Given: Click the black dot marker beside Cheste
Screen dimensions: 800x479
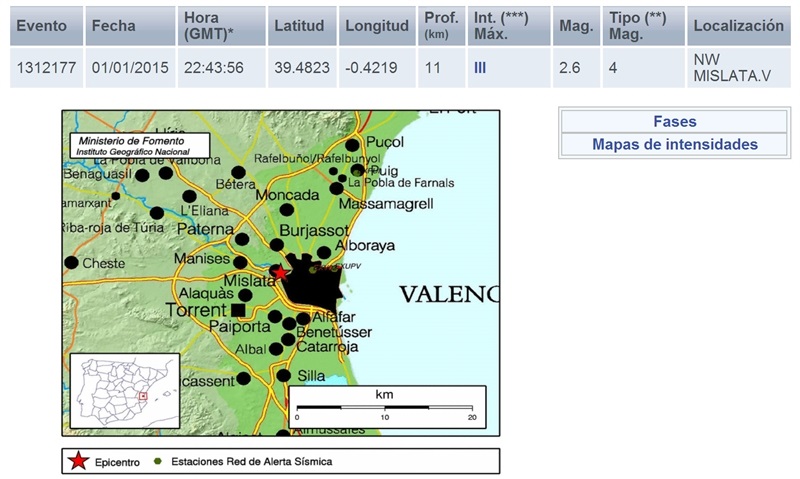Looking at the screenshot, I should (71, 263).
